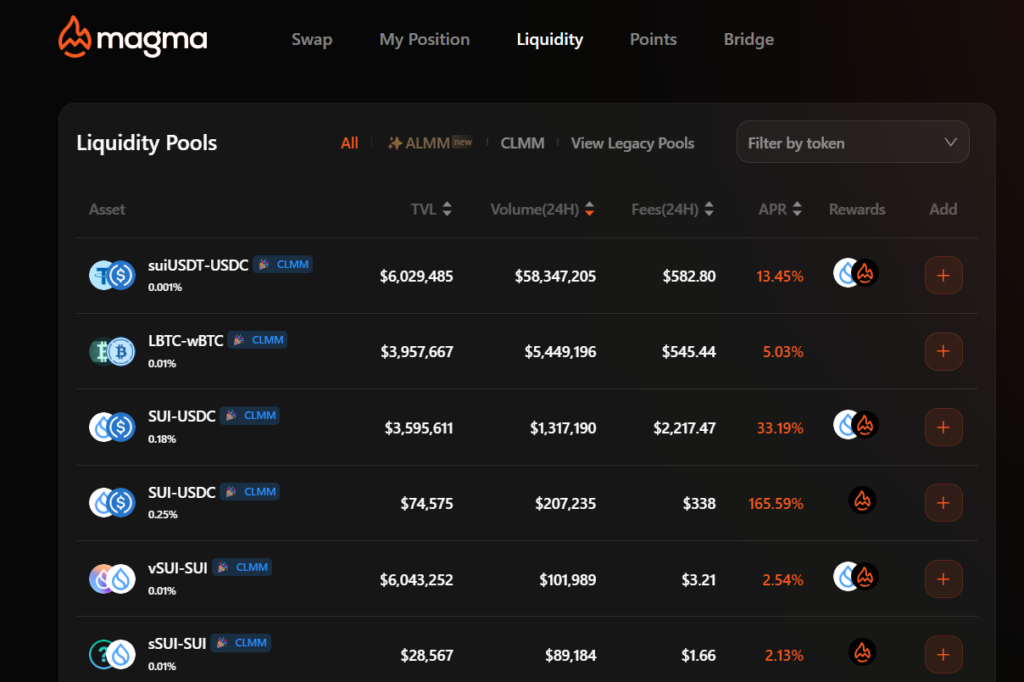Click reward icon for SUI-USDC 0.25% pool
This screenshot has width=1024, height=682.
[863, 501]
